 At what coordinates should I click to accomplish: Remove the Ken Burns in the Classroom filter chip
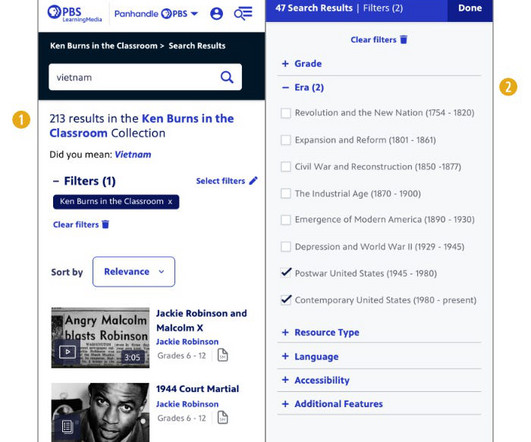coord(170,202)
